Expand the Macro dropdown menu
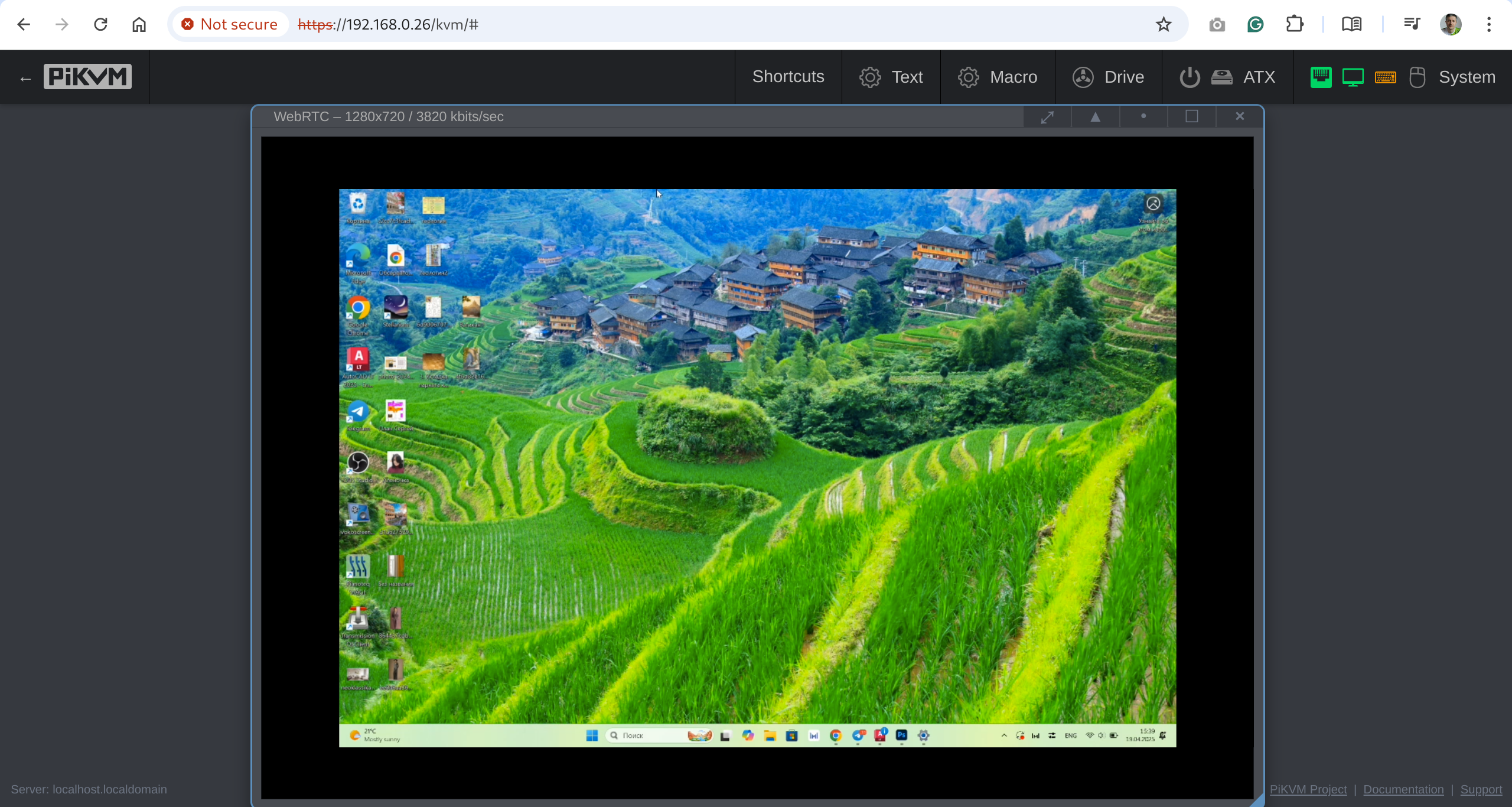This screenshot has width=1512, height=807. [x=997, y=77]
